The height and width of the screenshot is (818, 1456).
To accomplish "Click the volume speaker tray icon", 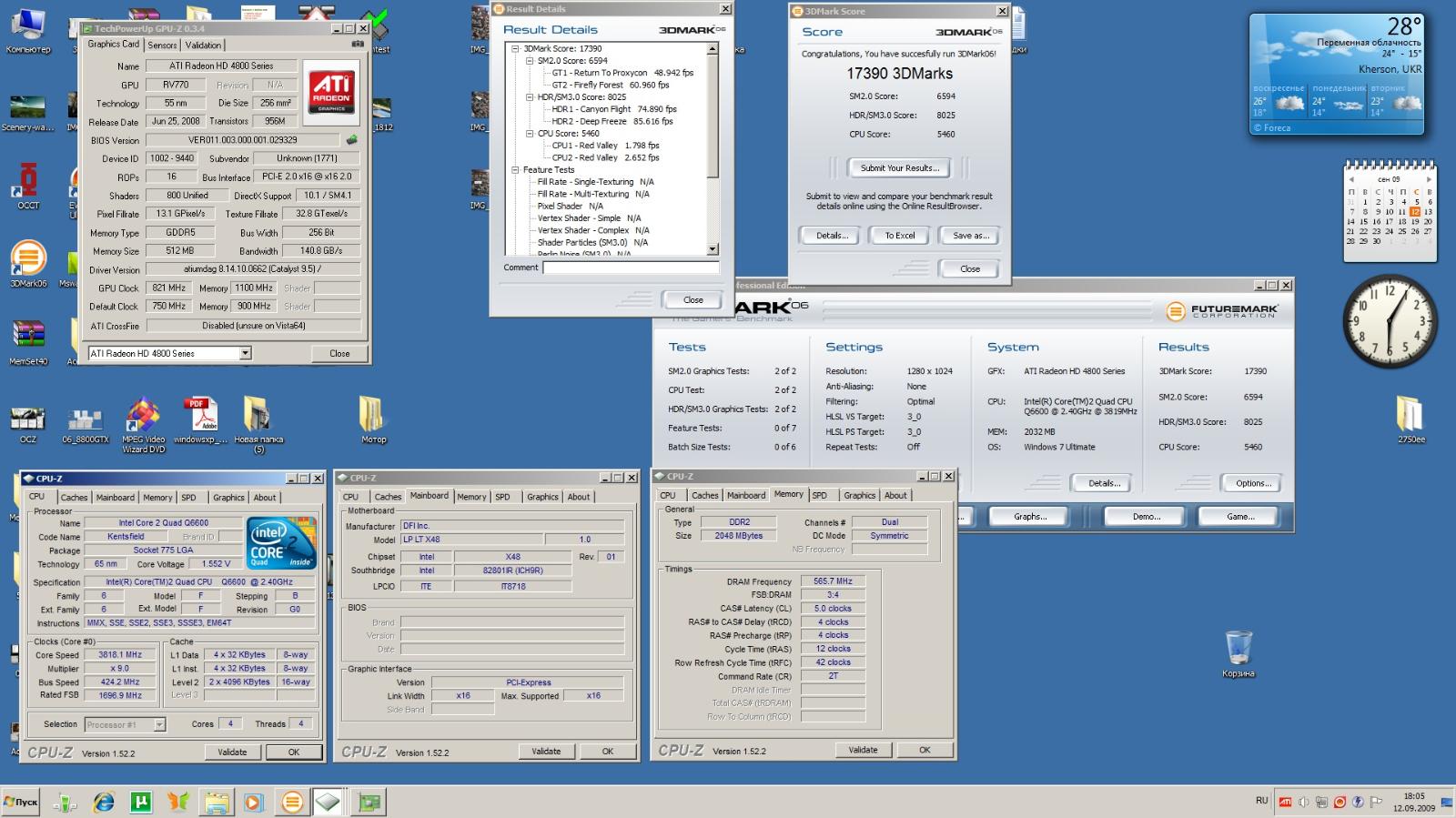I will (1303, 802).
